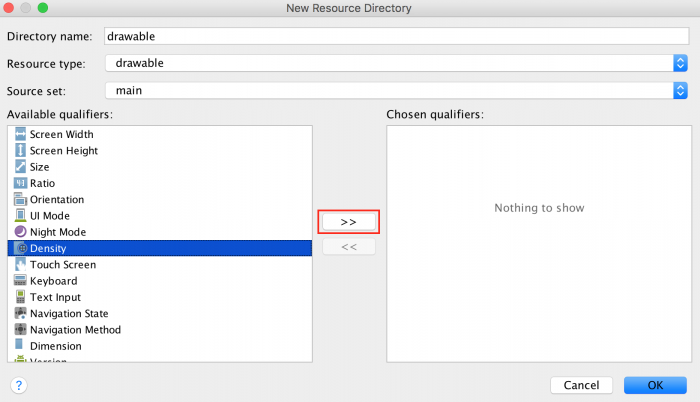Open the help question mark button
The width and height of the screenshot is (700, 402).
18,385
